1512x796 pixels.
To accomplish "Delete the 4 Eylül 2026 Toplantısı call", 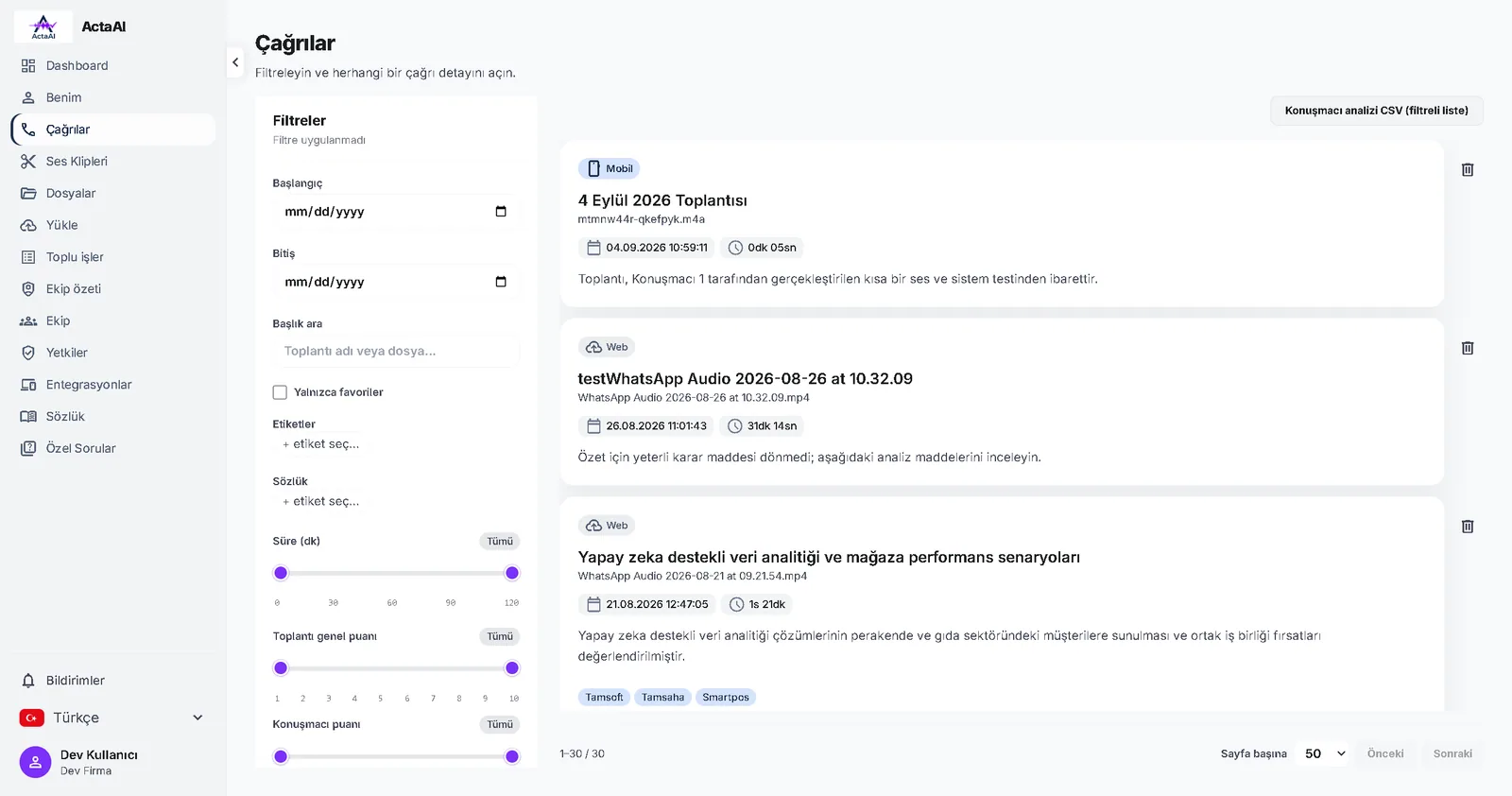I will 1468,169.
